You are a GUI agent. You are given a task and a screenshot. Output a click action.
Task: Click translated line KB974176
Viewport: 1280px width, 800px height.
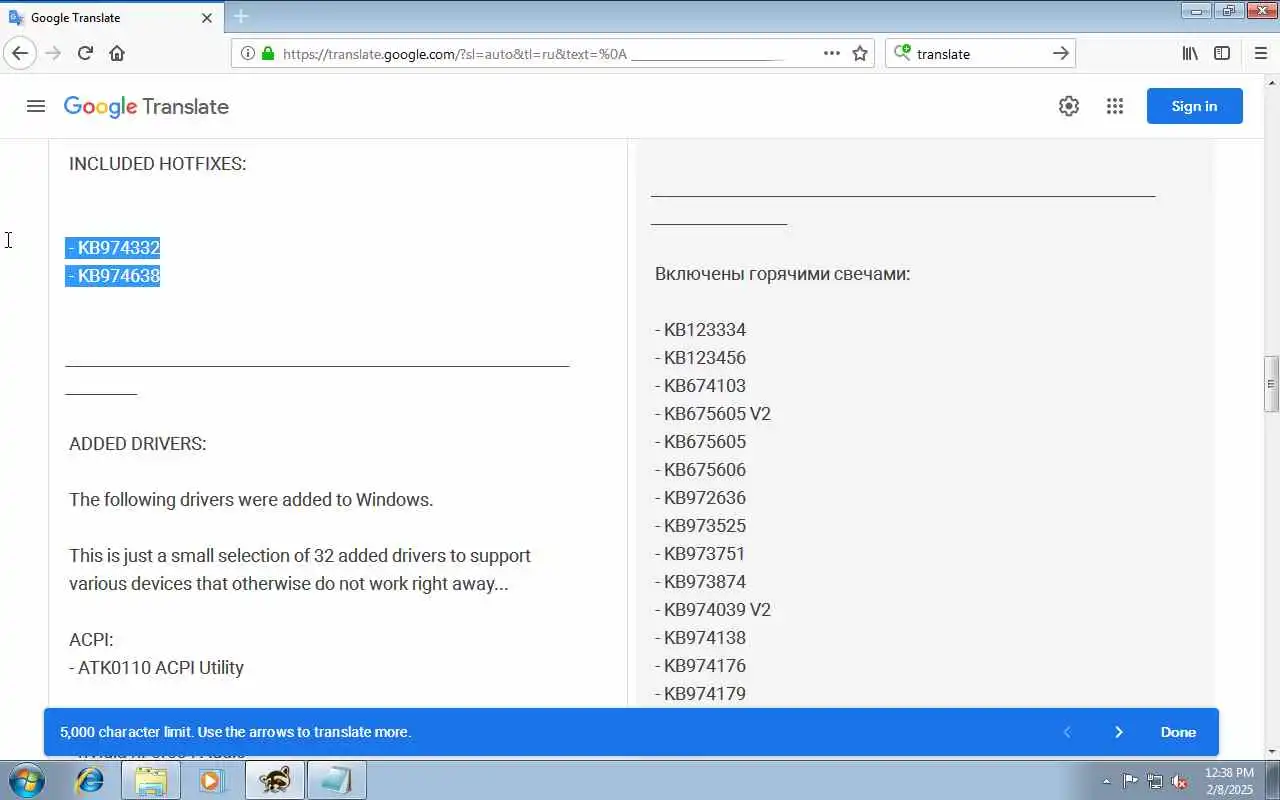click(700, 666)
